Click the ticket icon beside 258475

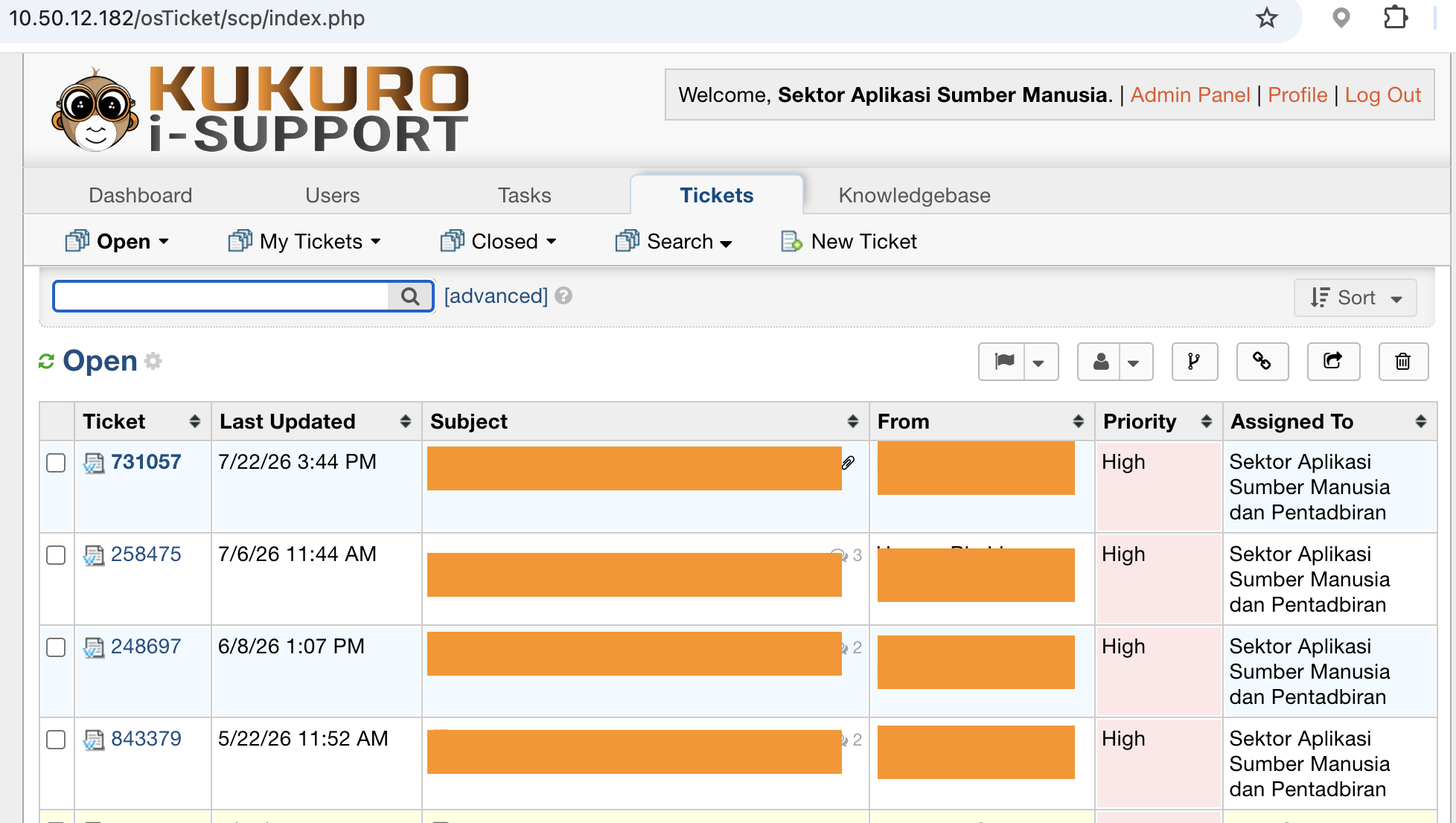94,555
